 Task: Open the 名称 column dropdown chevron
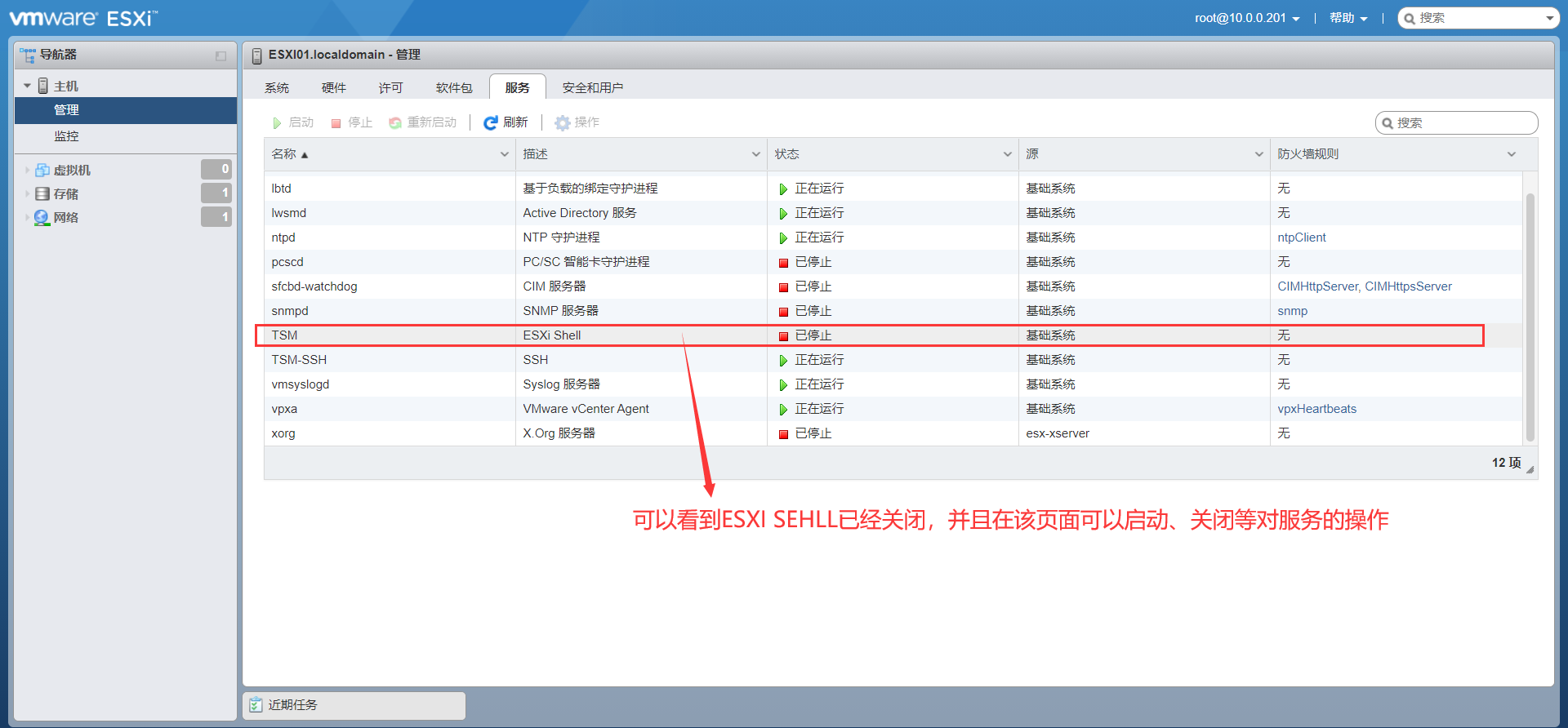click(505, 154)
